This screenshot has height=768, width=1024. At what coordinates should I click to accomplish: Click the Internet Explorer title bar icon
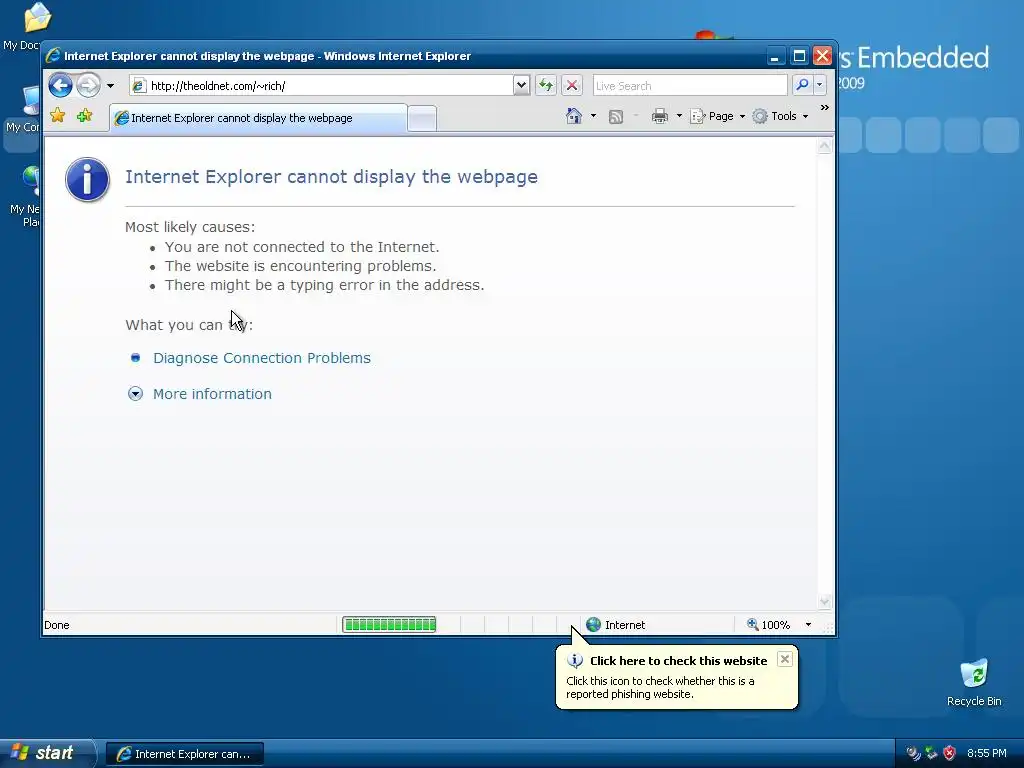[54, 56]
